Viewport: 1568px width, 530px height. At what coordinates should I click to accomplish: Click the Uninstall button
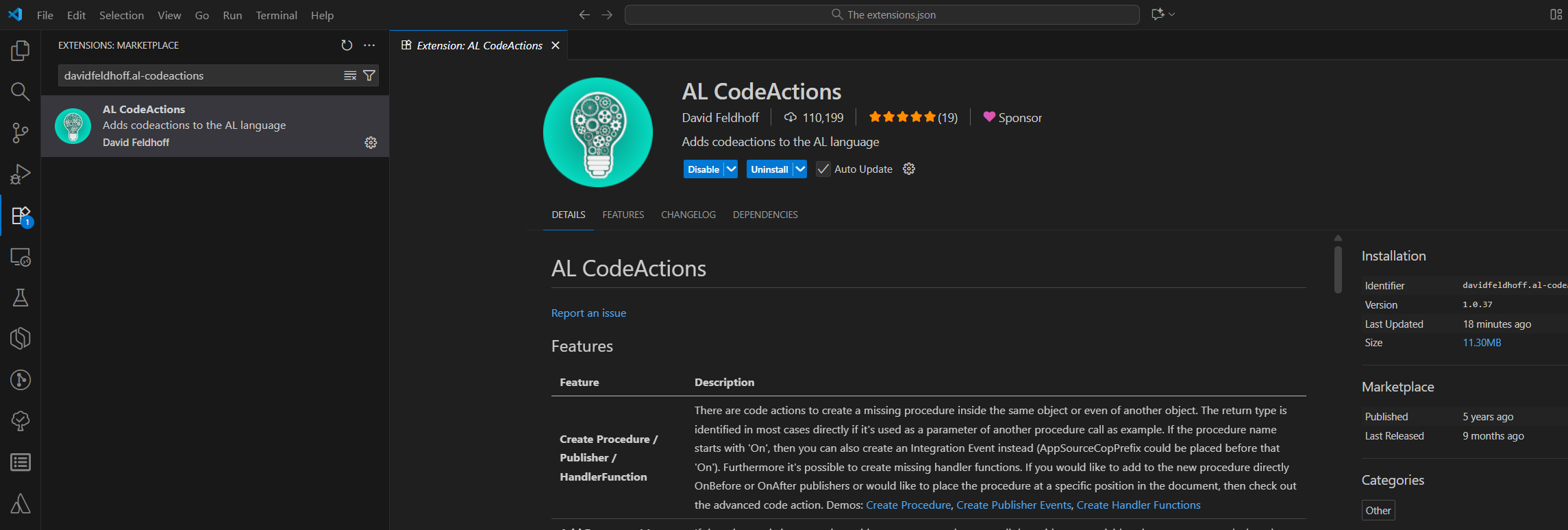tap(769, 169)
